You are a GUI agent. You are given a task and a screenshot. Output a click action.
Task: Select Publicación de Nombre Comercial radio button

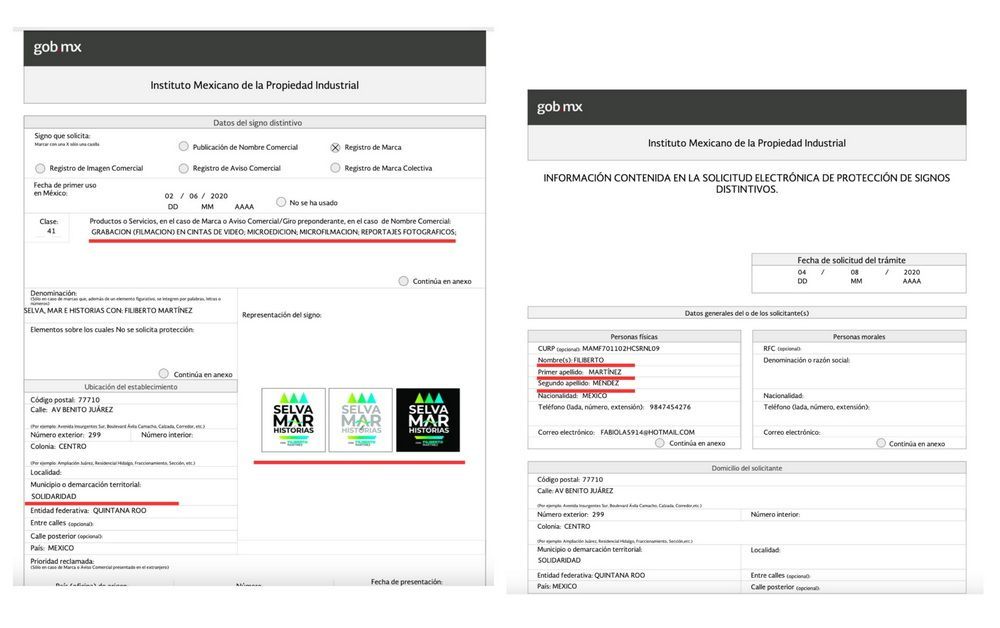click(184, 147)
